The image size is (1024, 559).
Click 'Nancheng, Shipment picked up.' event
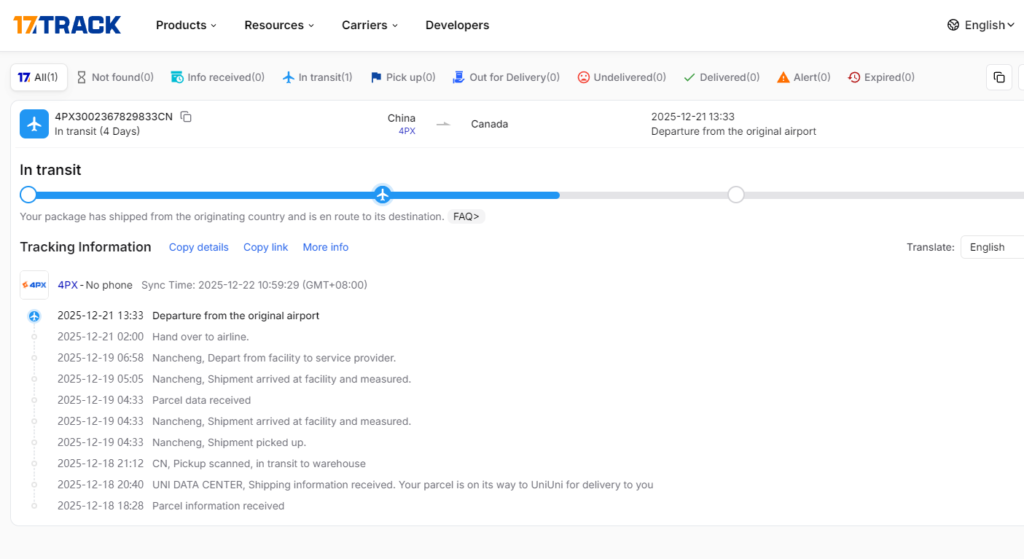pyautogui.click(x=229, y=443)
